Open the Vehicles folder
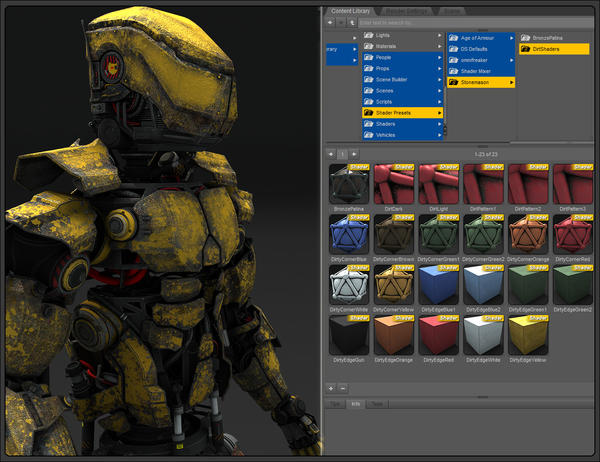The height and width of the screenshot is (462, 600). (x=403, y=135)
